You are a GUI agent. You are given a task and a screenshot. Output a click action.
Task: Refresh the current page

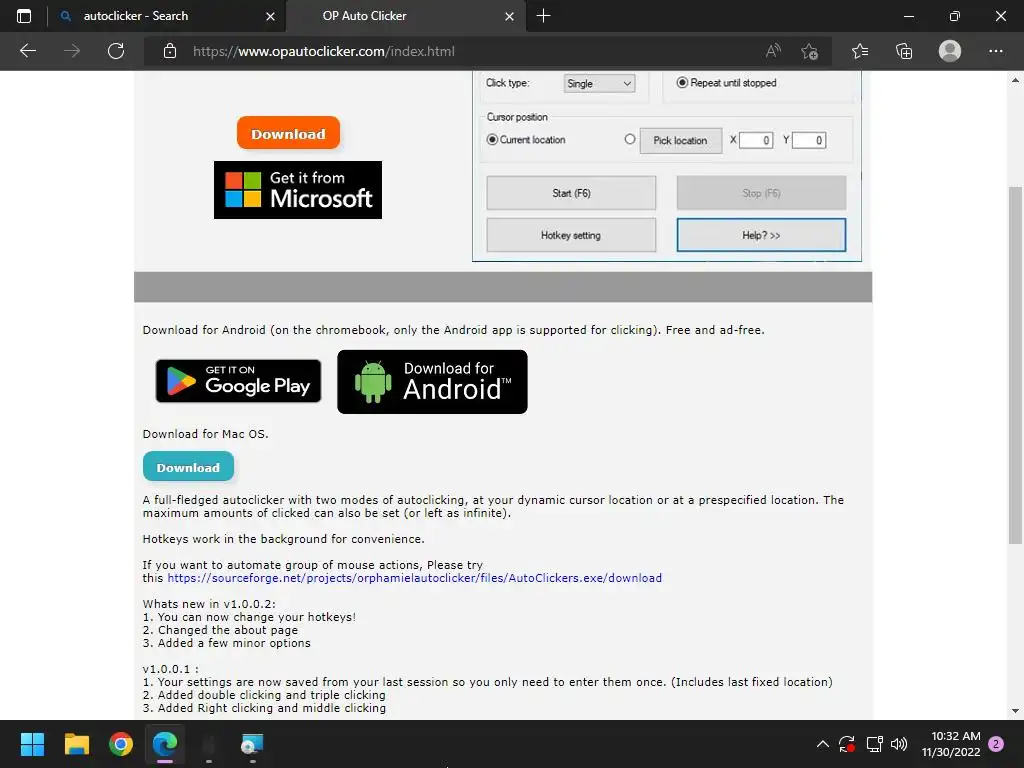116,51
